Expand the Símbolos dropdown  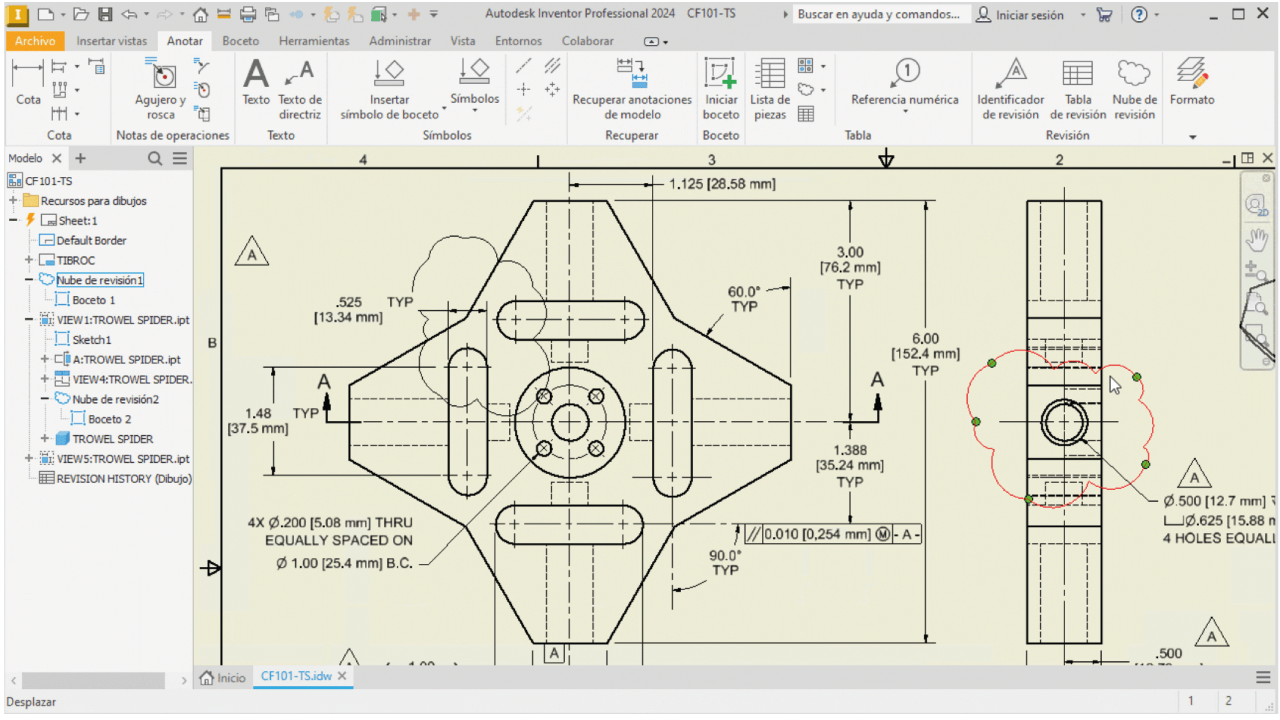pyautogui.click(x=474, y=110)
